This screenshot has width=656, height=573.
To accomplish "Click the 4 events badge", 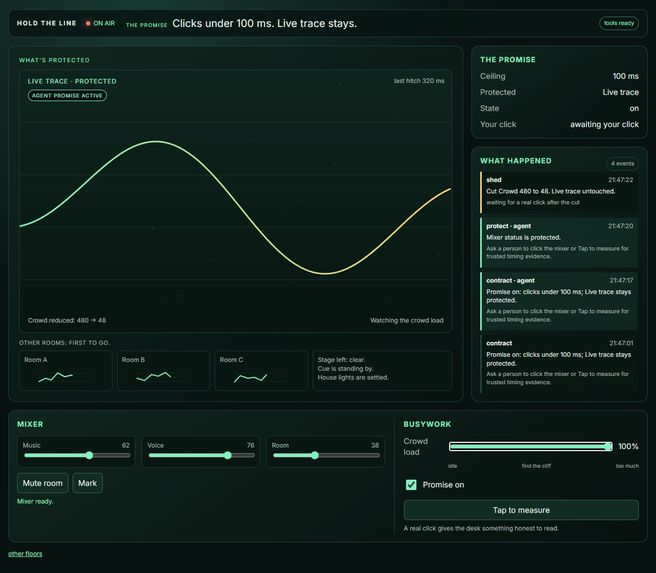I will (x=622, y=164).
